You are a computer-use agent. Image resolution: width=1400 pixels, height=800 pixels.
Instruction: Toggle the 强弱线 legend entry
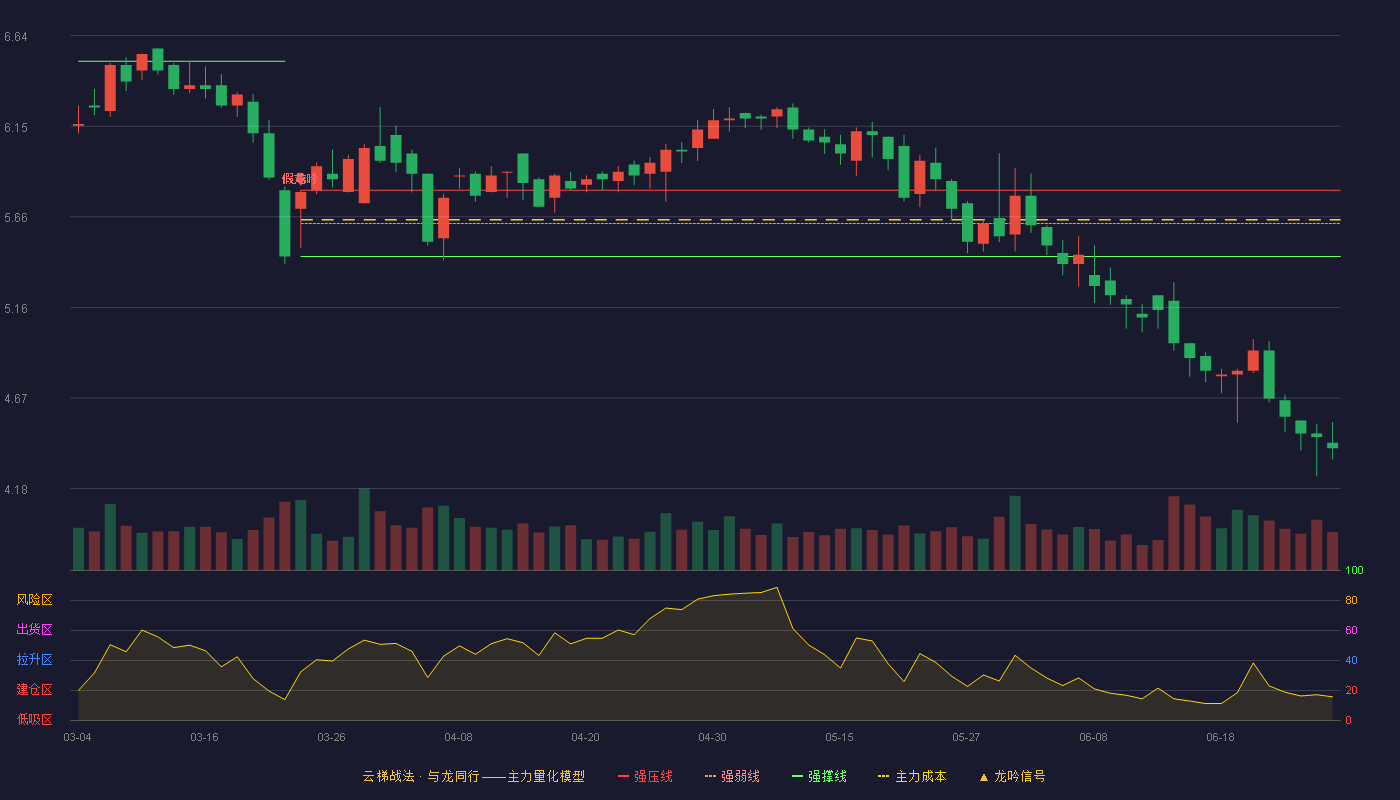point(732,776)
